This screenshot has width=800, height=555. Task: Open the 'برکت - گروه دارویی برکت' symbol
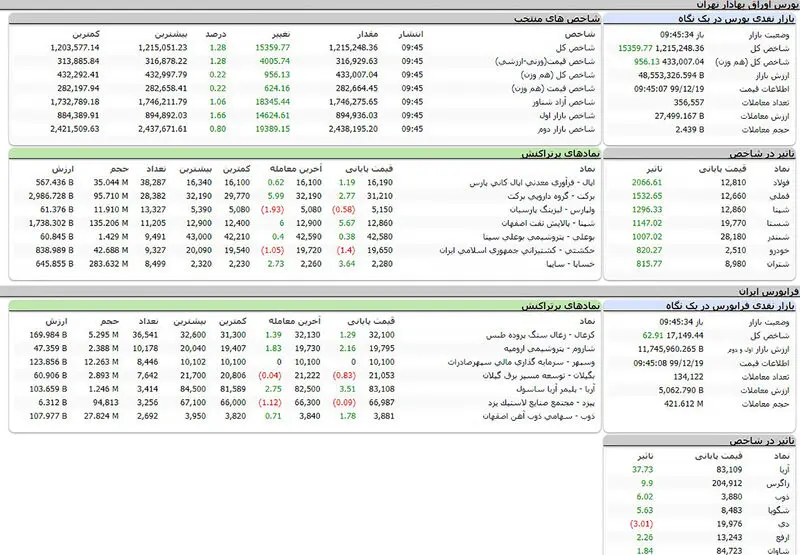pos(551,196)
